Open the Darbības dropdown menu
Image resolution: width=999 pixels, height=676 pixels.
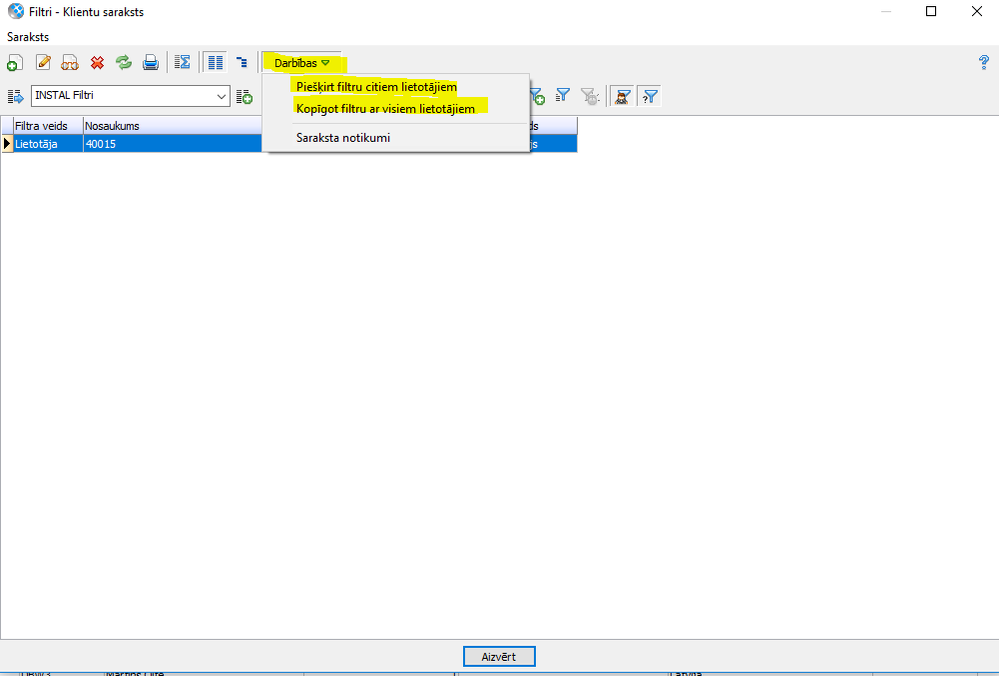pyautogui.click(x=301, y=63)
